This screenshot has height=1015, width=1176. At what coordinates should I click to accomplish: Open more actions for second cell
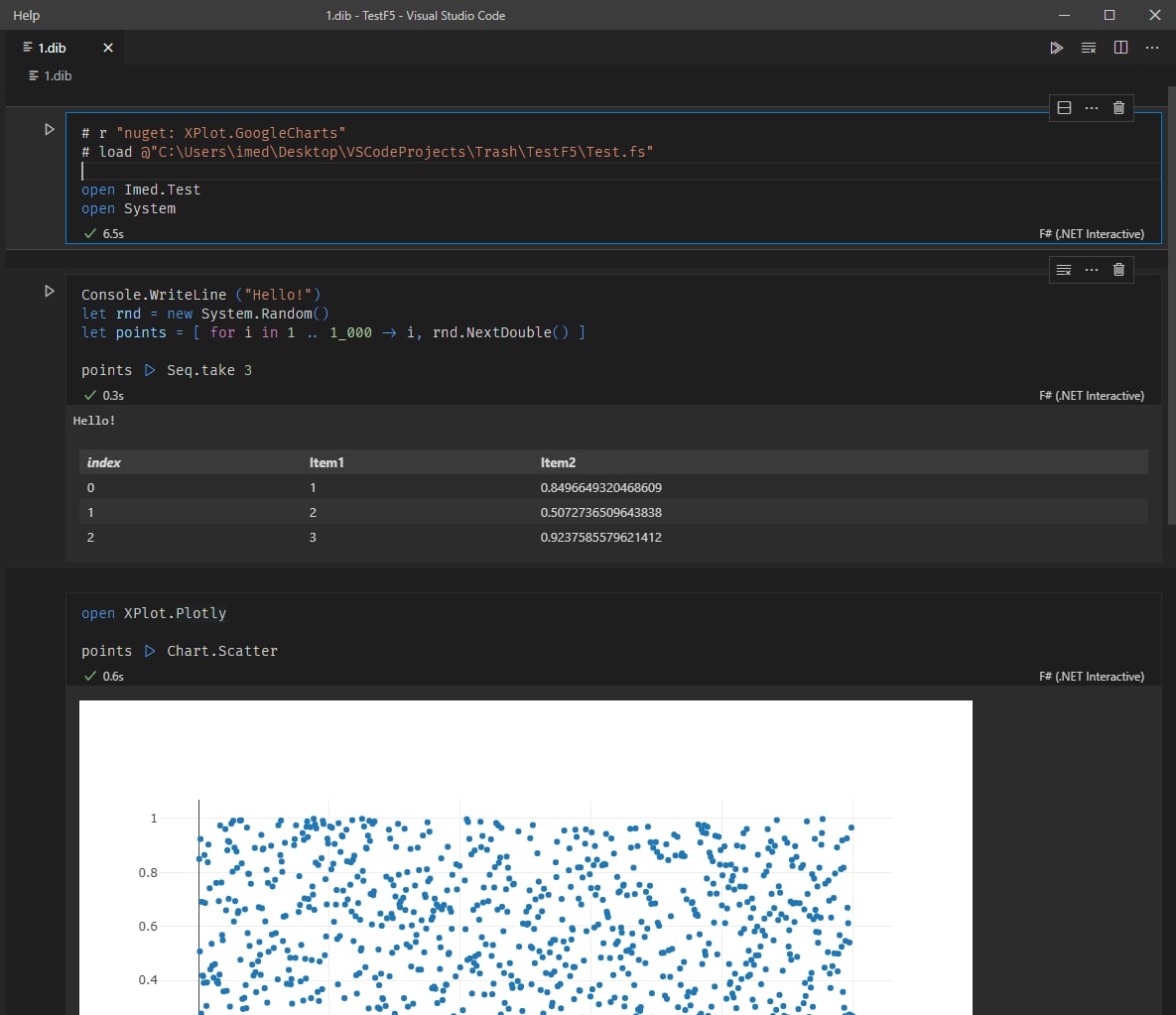[1092, 270]
